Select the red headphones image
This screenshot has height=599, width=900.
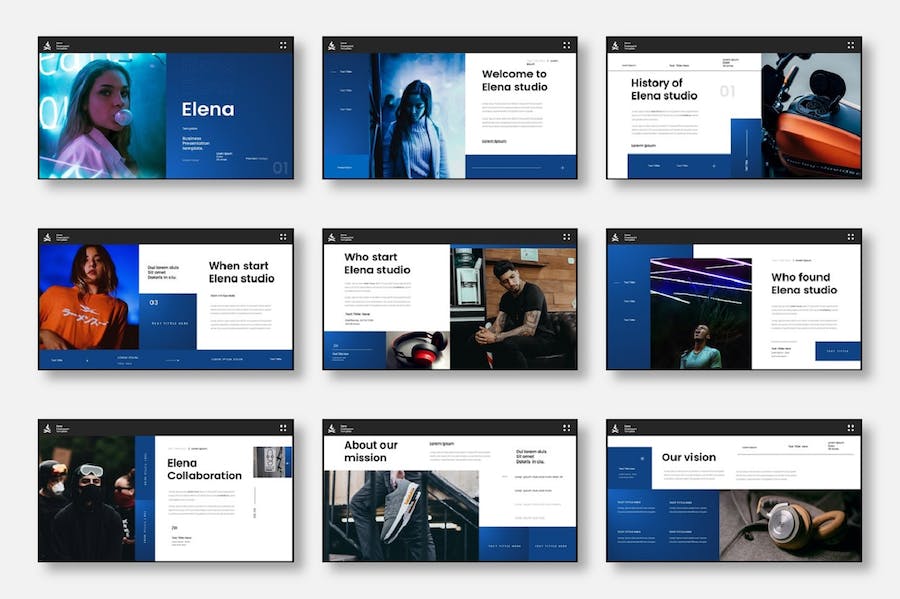click(418, 350)
